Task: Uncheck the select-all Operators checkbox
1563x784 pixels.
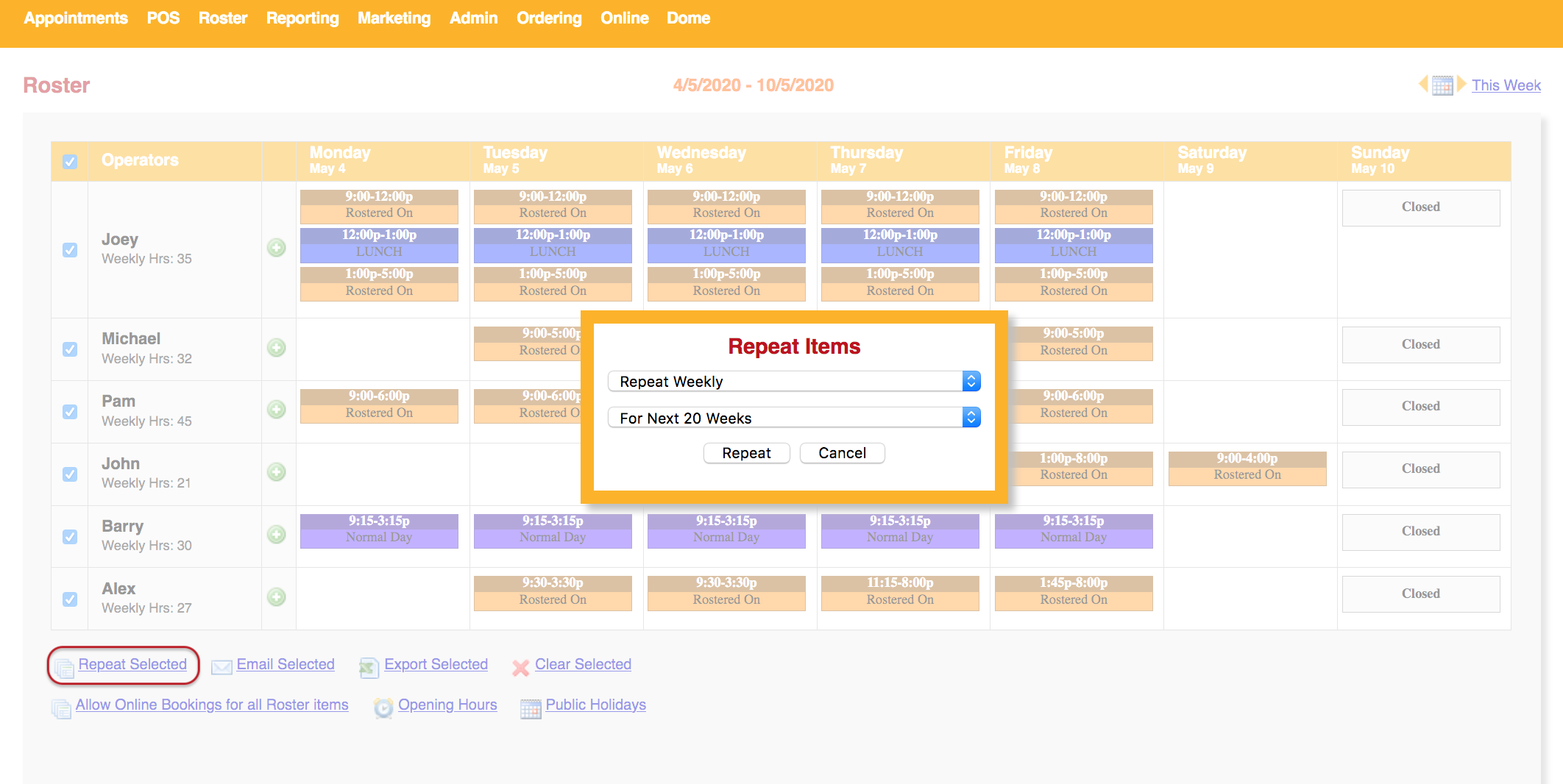Action: pyautogui.click(x=70, y=161)
